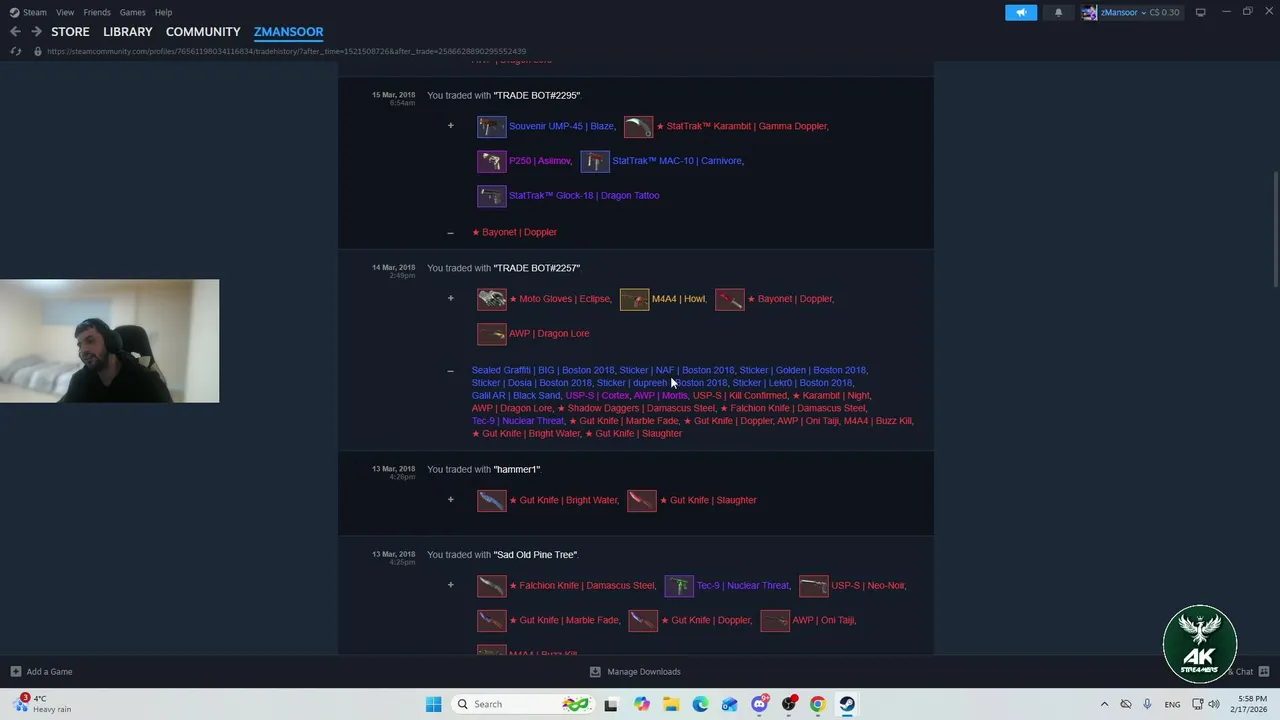This screenshot has height=720, width=1280.
Task: Click the Gut Knife Bright Water icon
Action: 491,500
